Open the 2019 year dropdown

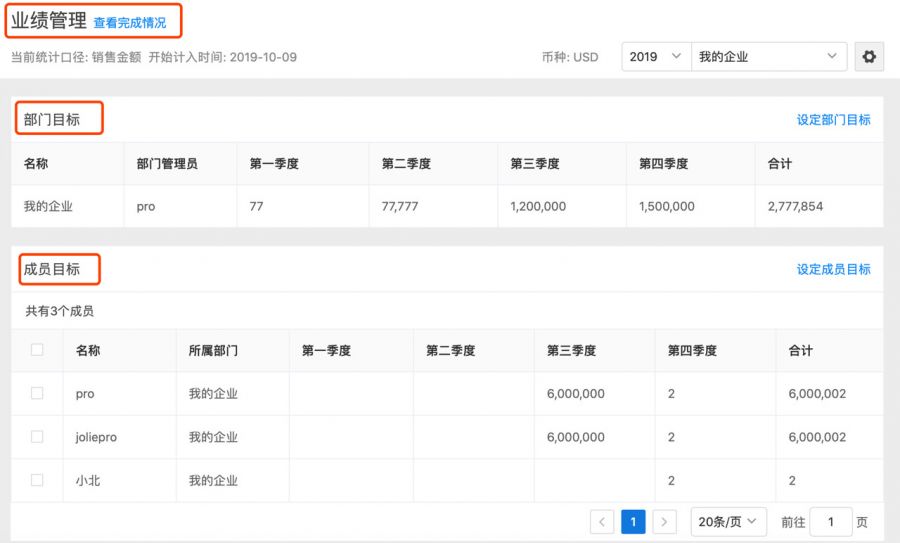pos(655,57)
